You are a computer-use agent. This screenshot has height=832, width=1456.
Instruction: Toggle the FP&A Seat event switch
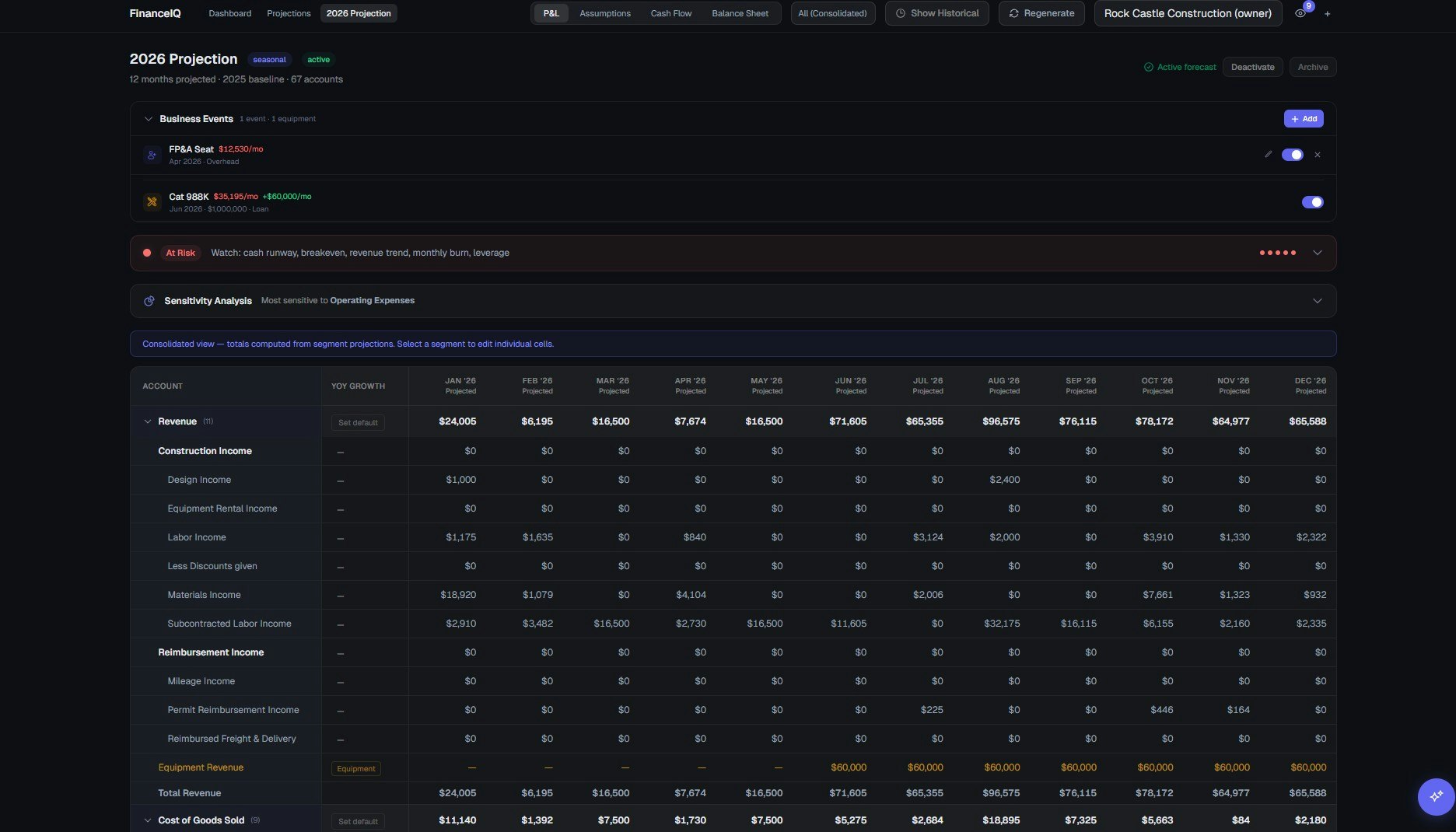pos(1293,155)
